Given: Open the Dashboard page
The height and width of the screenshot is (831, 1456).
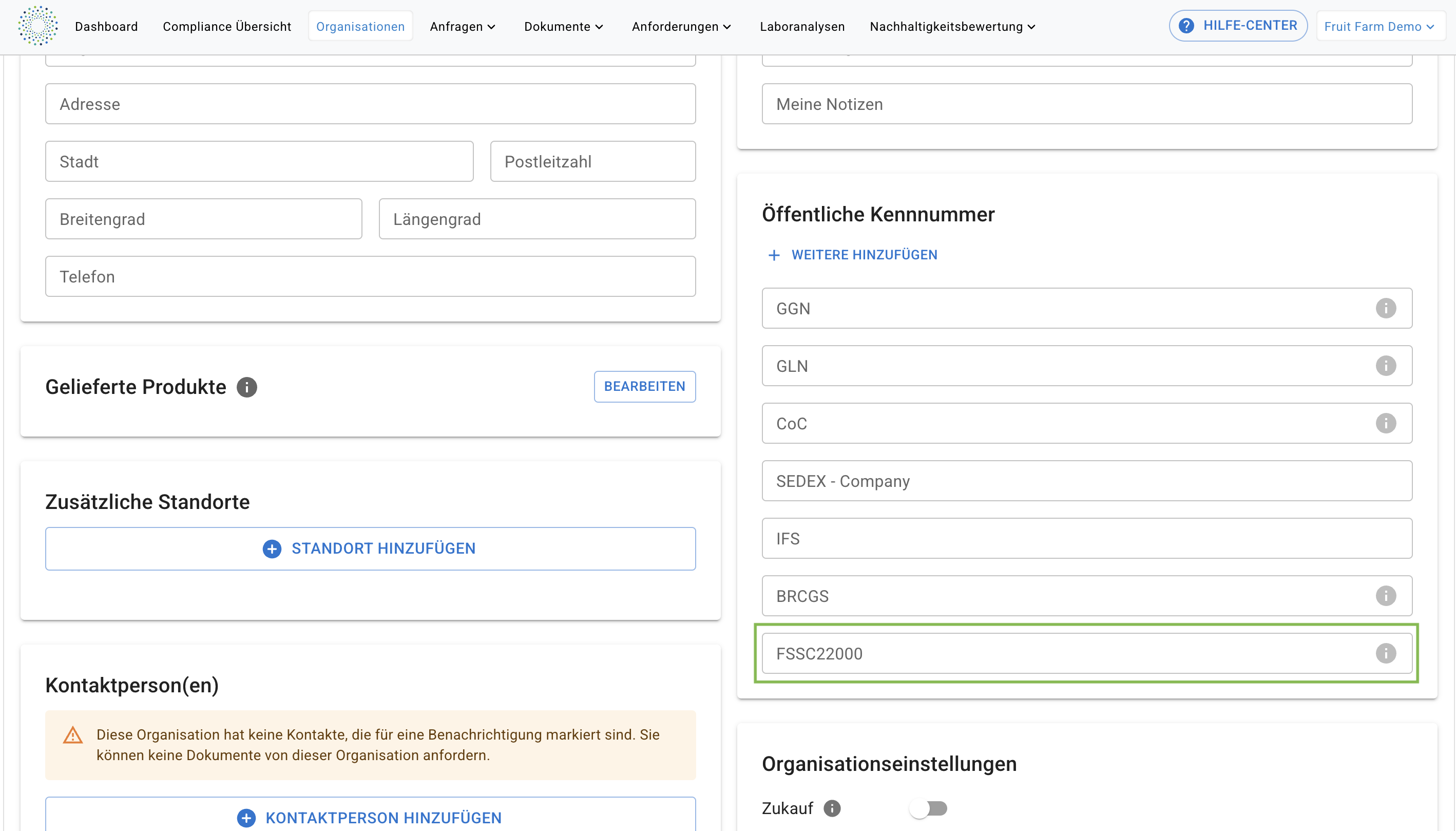Looking at the screenshot, I should click(x=106, y=26).
